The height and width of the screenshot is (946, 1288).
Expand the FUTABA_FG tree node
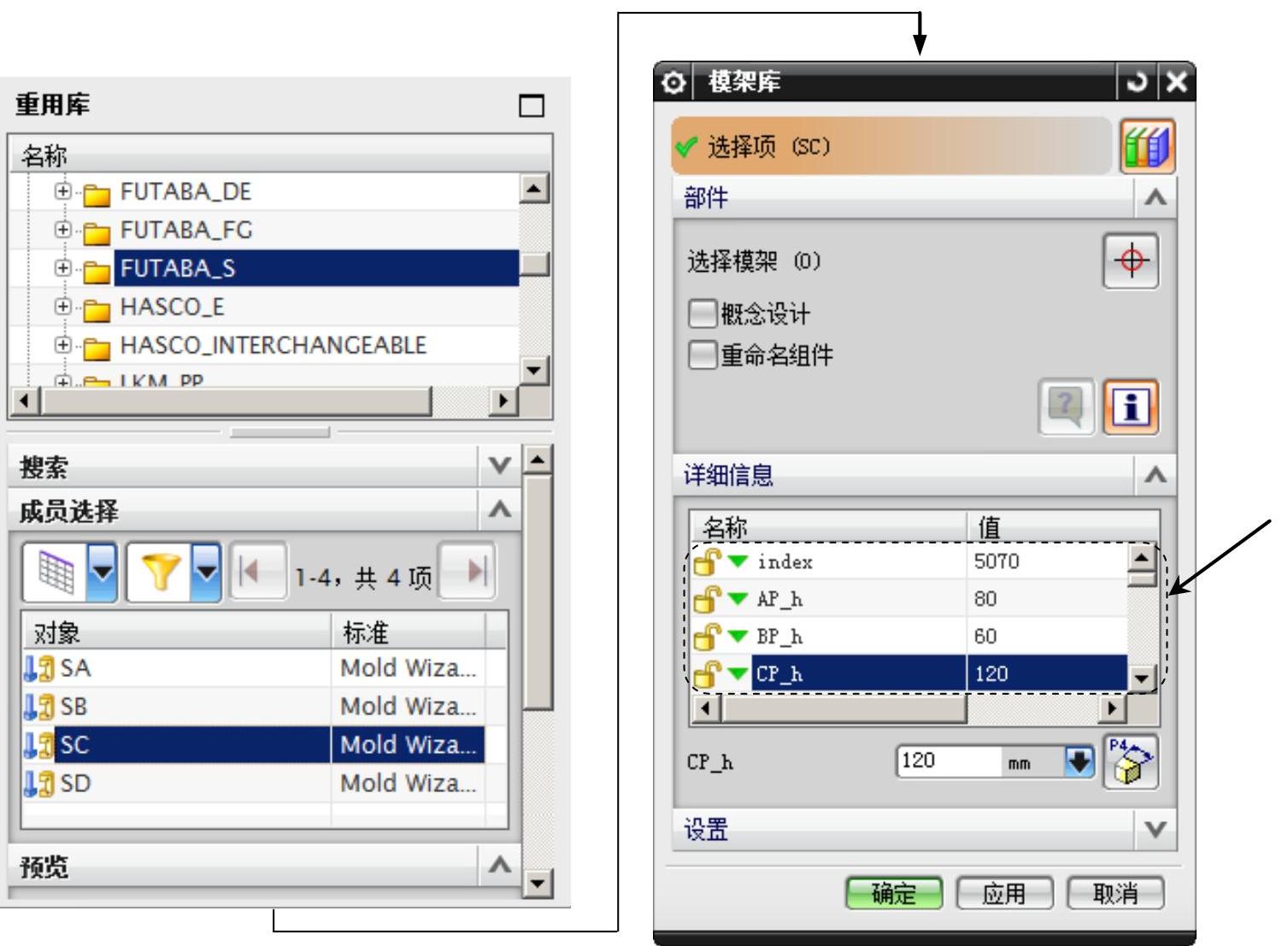click(x=62, y=230)
